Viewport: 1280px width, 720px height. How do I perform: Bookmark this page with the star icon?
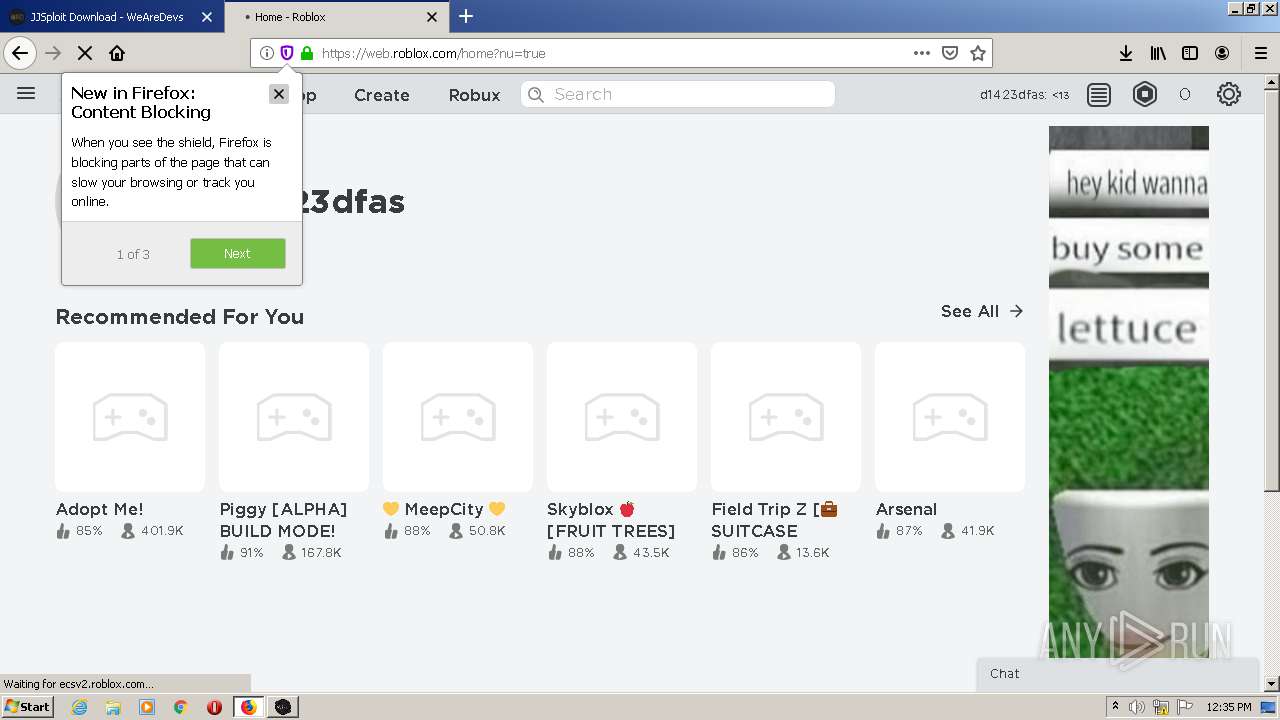978,53
